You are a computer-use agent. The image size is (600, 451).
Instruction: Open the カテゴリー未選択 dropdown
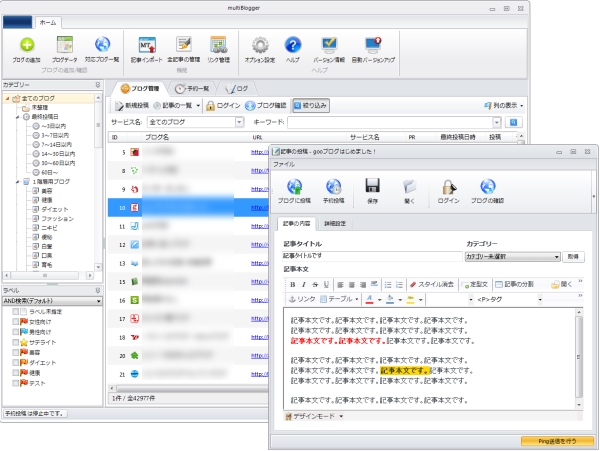[513, 256]
